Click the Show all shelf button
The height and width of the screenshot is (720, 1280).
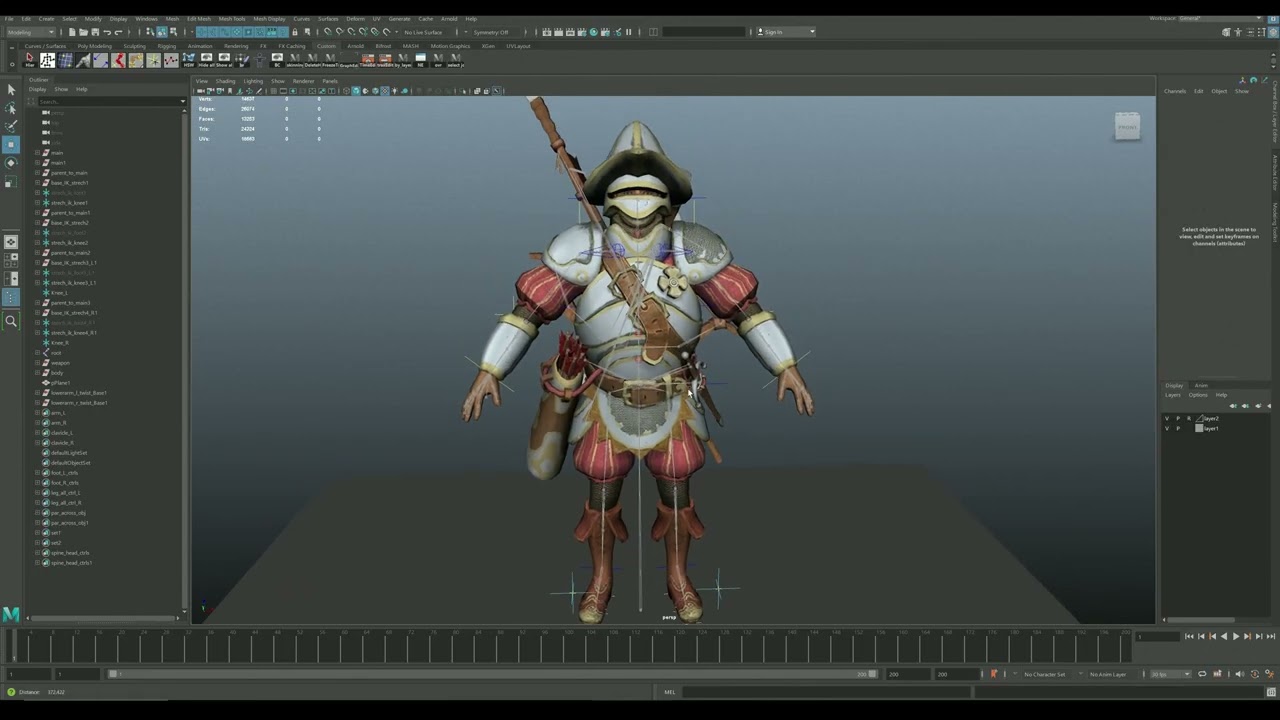pos(224,60)
